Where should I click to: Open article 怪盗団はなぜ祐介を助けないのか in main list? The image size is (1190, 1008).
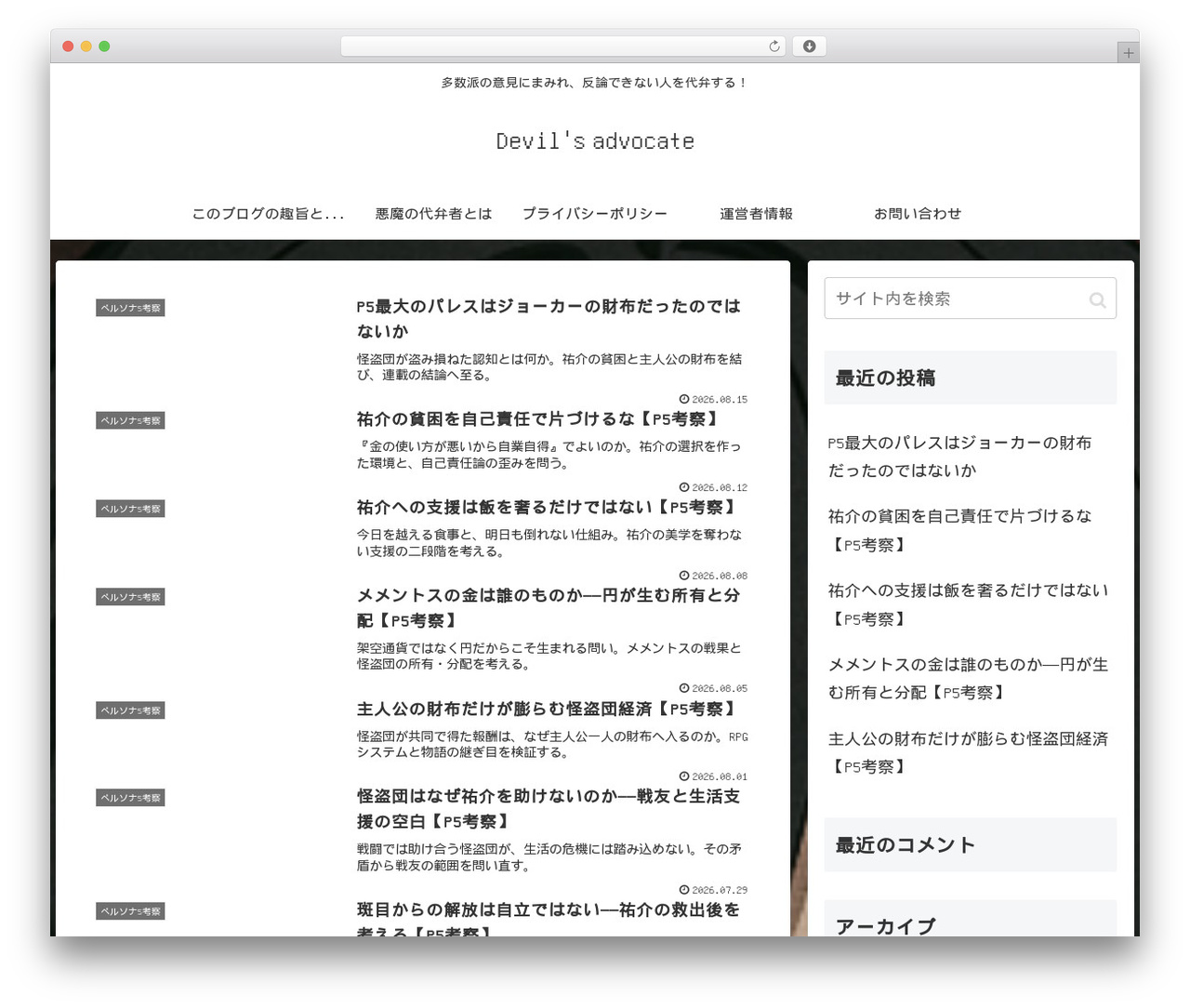549,809
